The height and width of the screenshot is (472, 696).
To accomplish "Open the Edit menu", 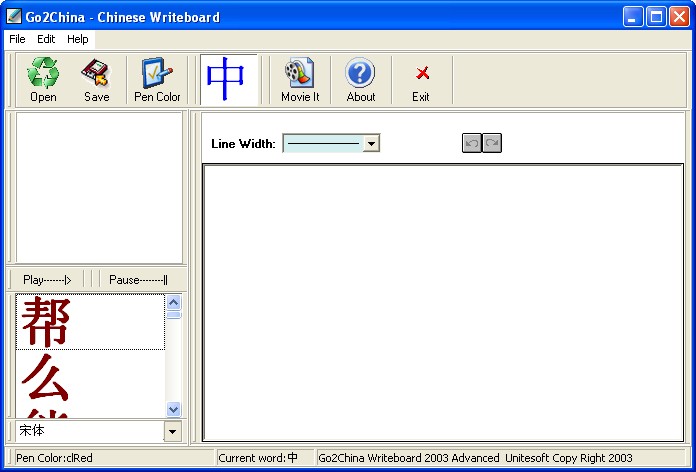I will (x=46, y=39).
